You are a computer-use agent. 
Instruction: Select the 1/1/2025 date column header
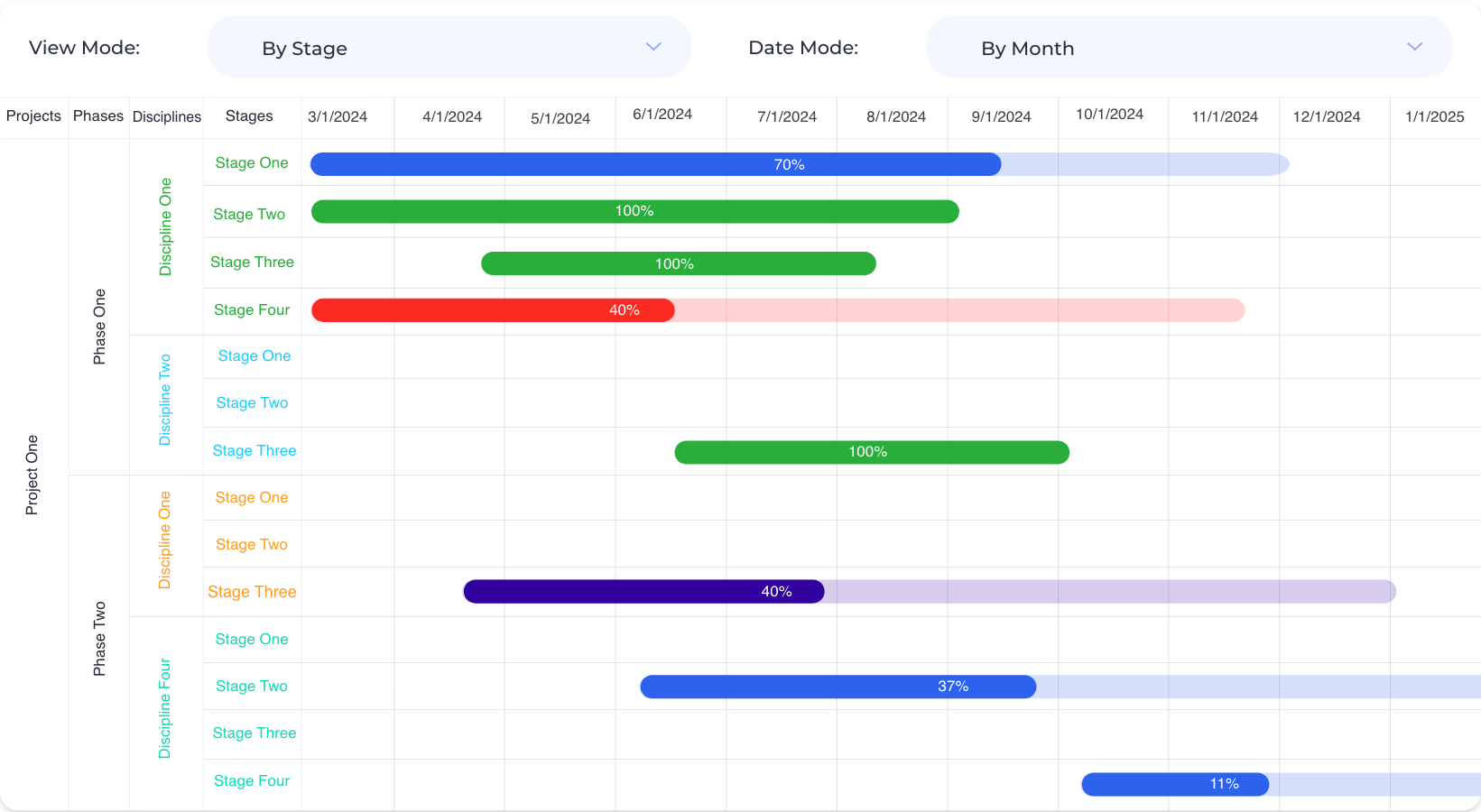point(1434,117)
